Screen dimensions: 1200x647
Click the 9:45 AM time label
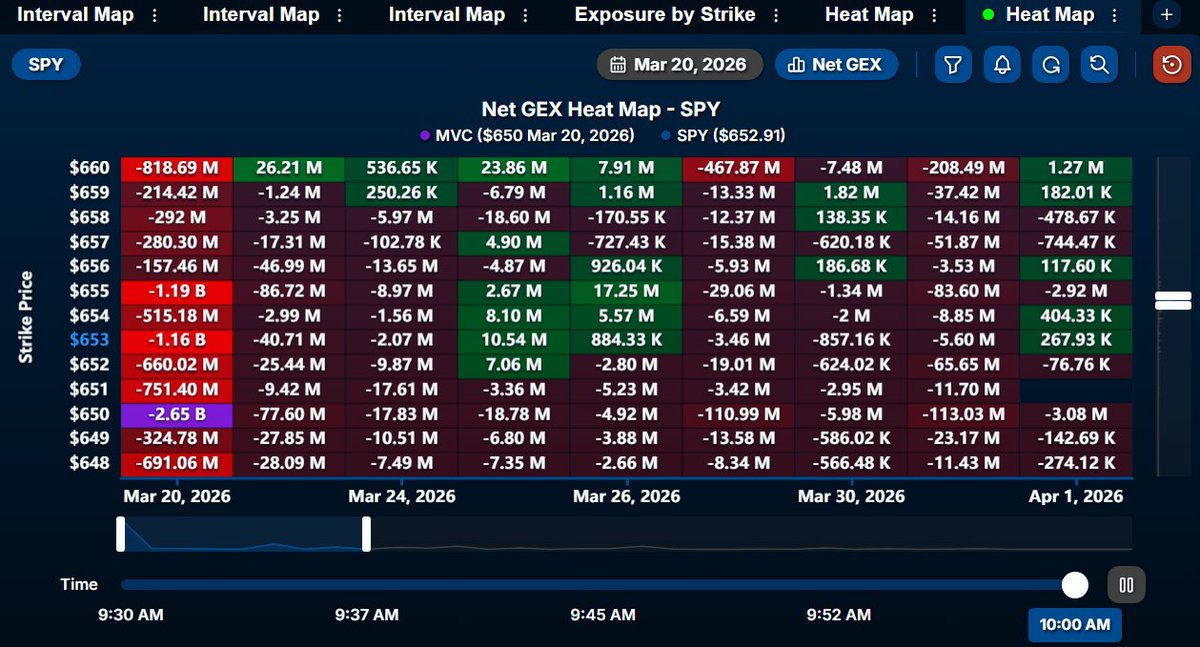pos(602,615)
